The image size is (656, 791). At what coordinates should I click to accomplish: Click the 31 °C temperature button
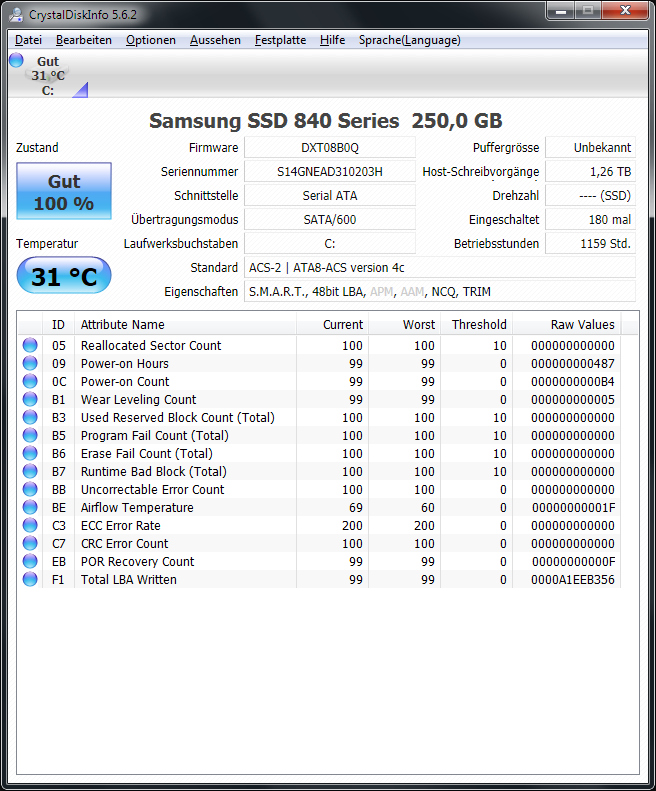click(x=64, y=275)
